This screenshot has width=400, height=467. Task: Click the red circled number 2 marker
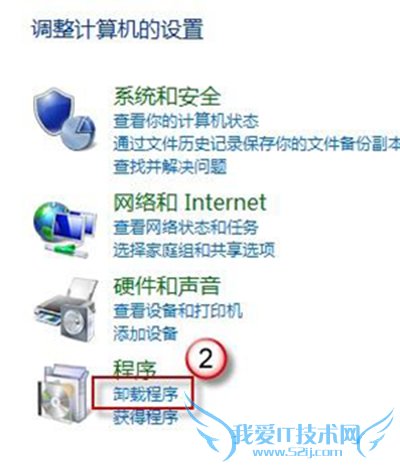tap(206, 359)
